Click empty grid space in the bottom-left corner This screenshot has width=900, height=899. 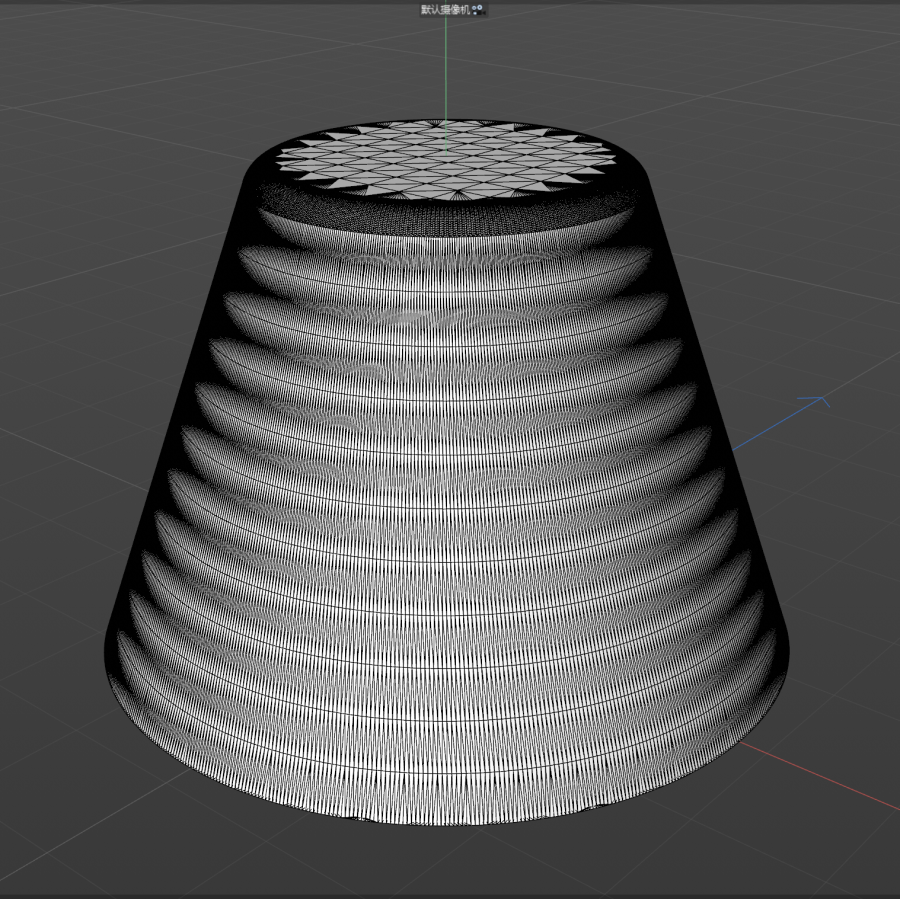[x=60, y=840]
